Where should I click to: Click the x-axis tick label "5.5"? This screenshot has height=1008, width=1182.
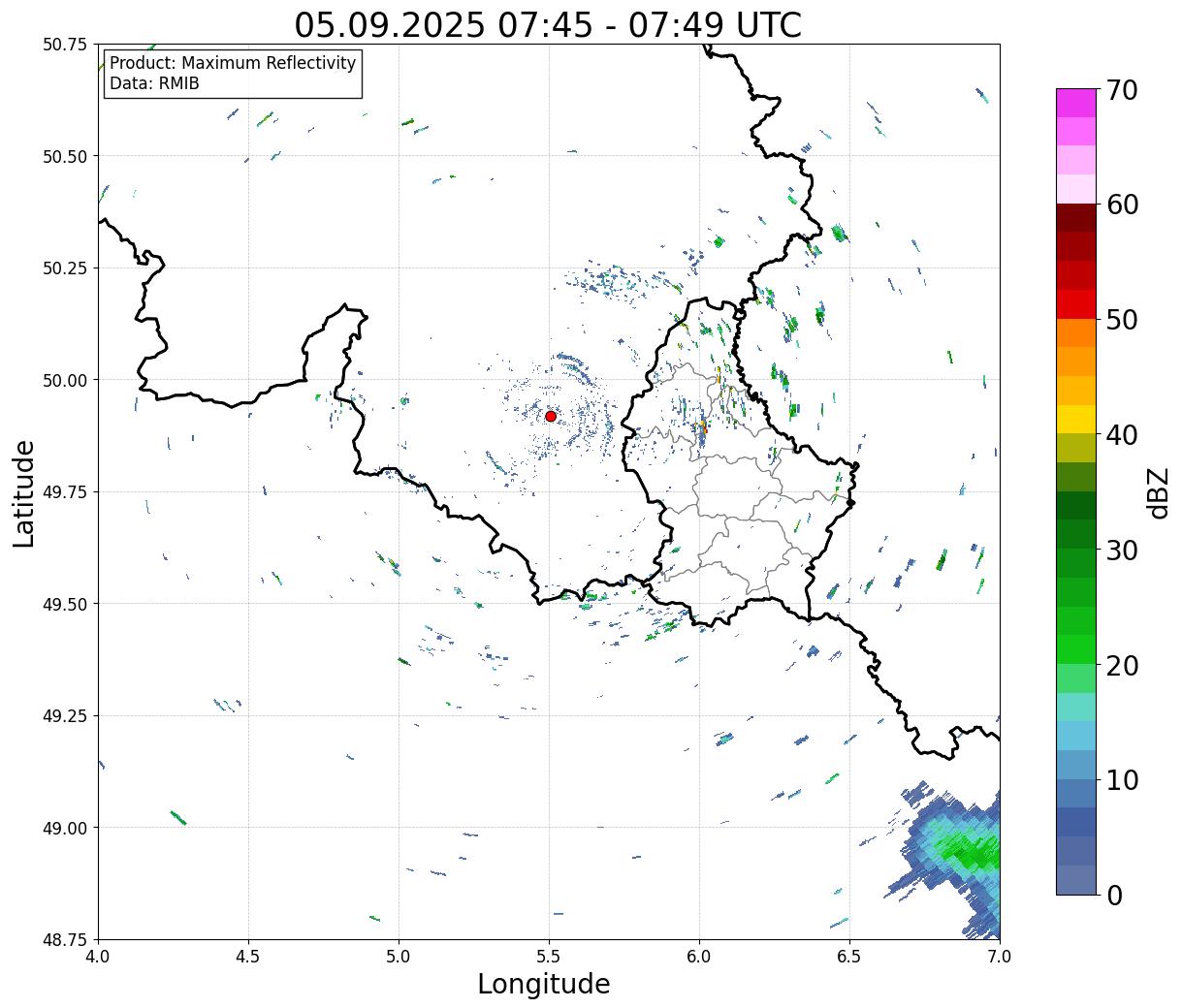click(549, 956)
